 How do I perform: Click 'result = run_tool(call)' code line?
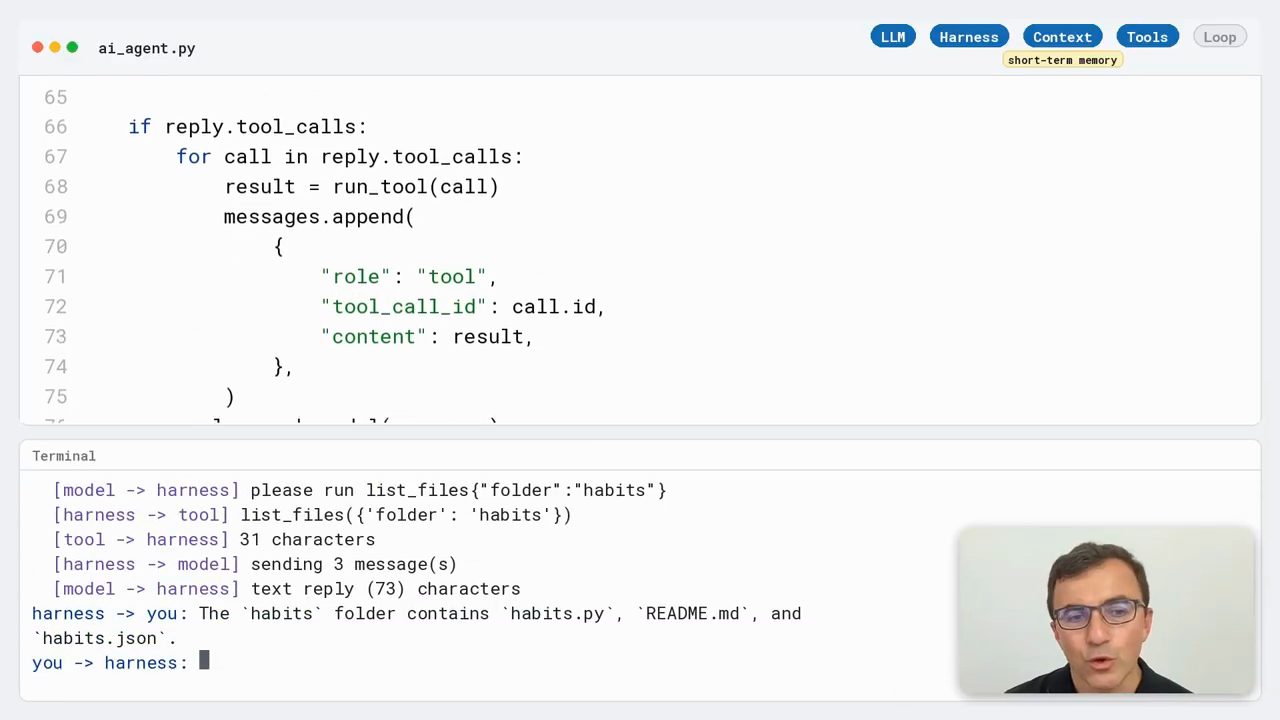coord(362,187)
